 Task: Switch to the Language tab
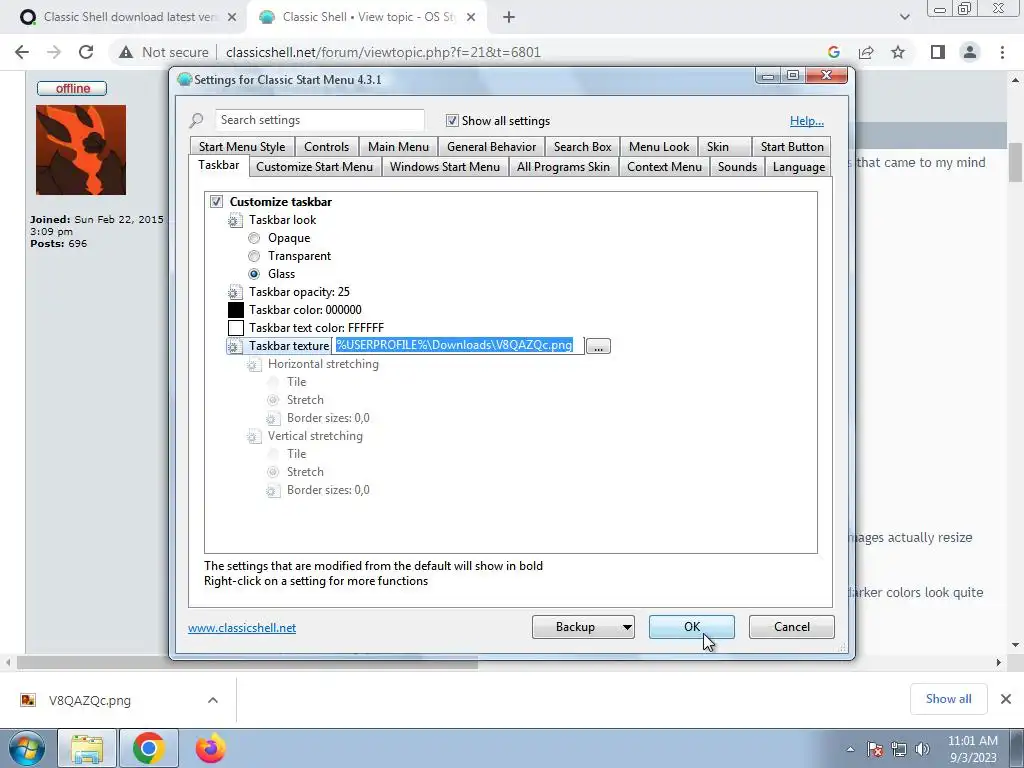point(799,167)
